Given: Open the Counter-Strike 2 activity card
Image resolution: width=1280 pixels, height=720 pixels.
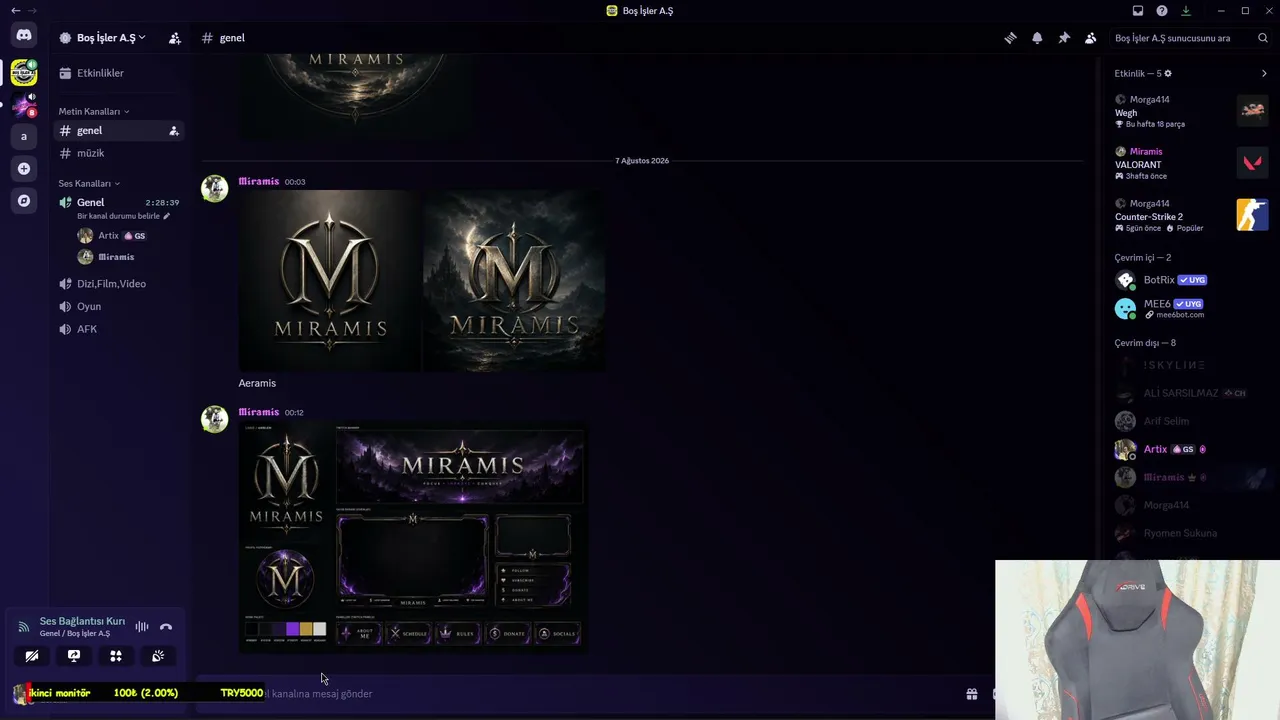Looking at the screenshot, I should pos(1190,215).
